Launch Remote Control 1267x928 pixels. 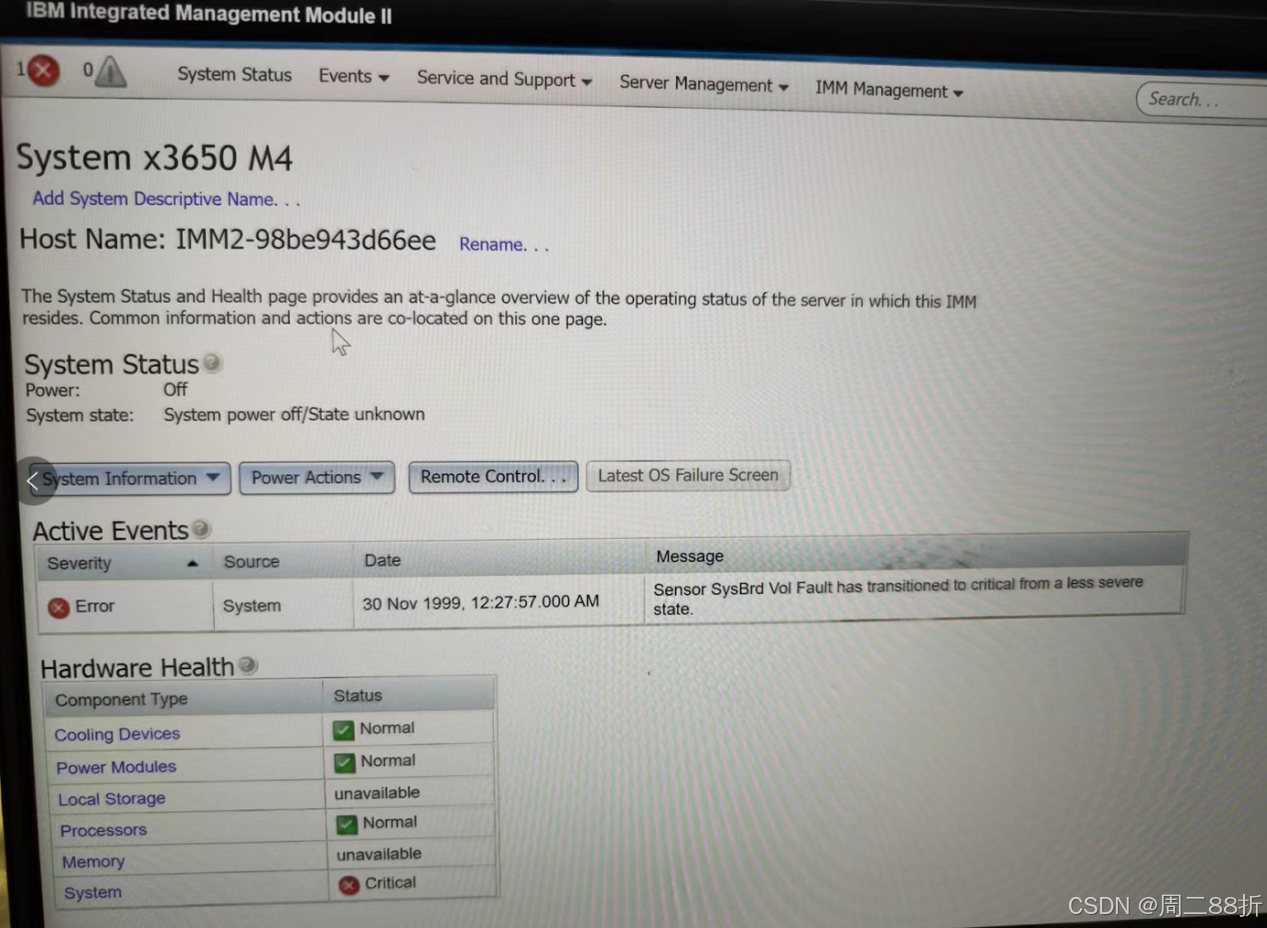click(x=494, y=477)
